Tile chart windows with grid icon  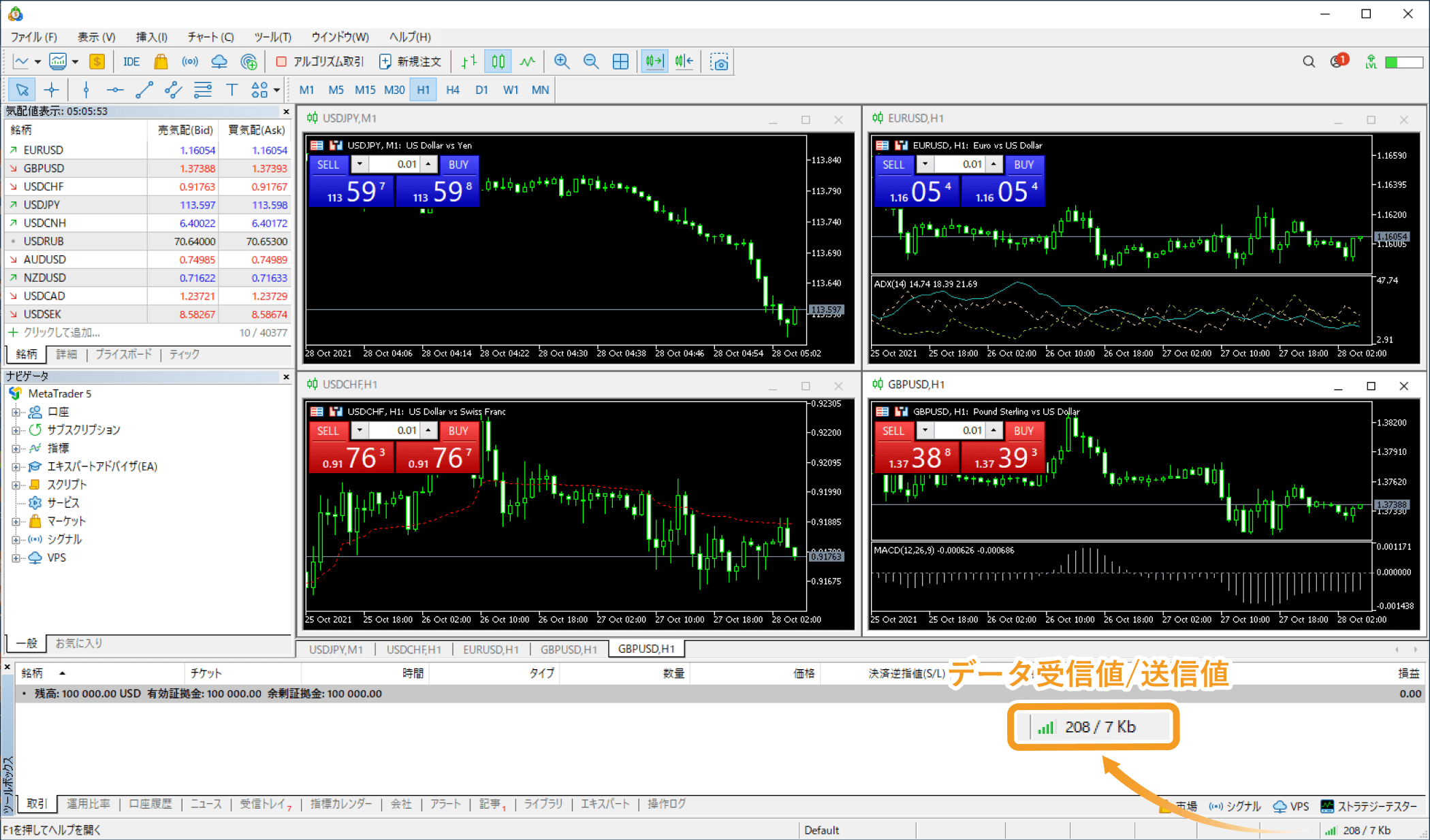[x=620, y=62]
